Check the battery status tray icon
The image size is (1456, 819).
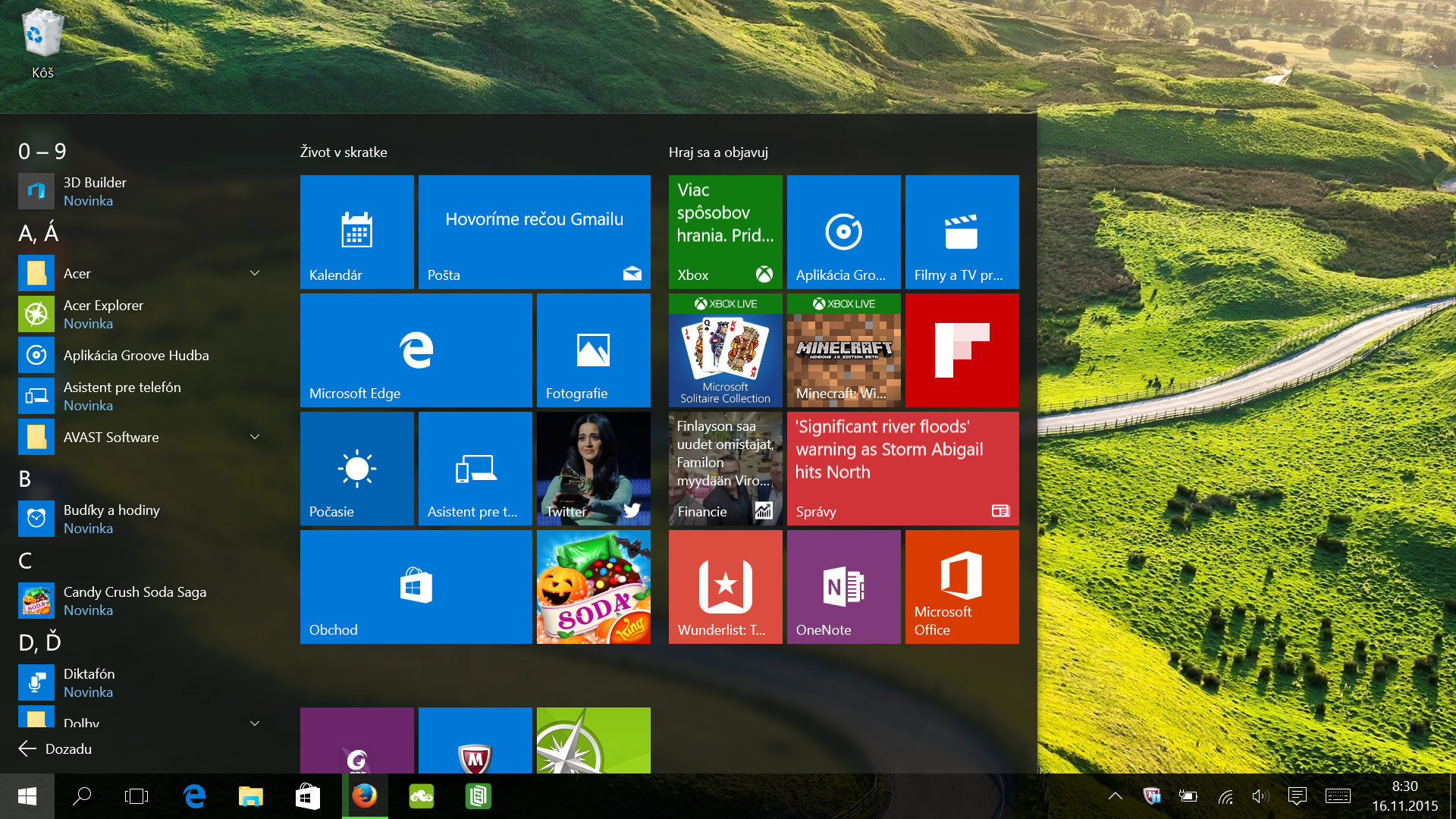click(1188, 796)
